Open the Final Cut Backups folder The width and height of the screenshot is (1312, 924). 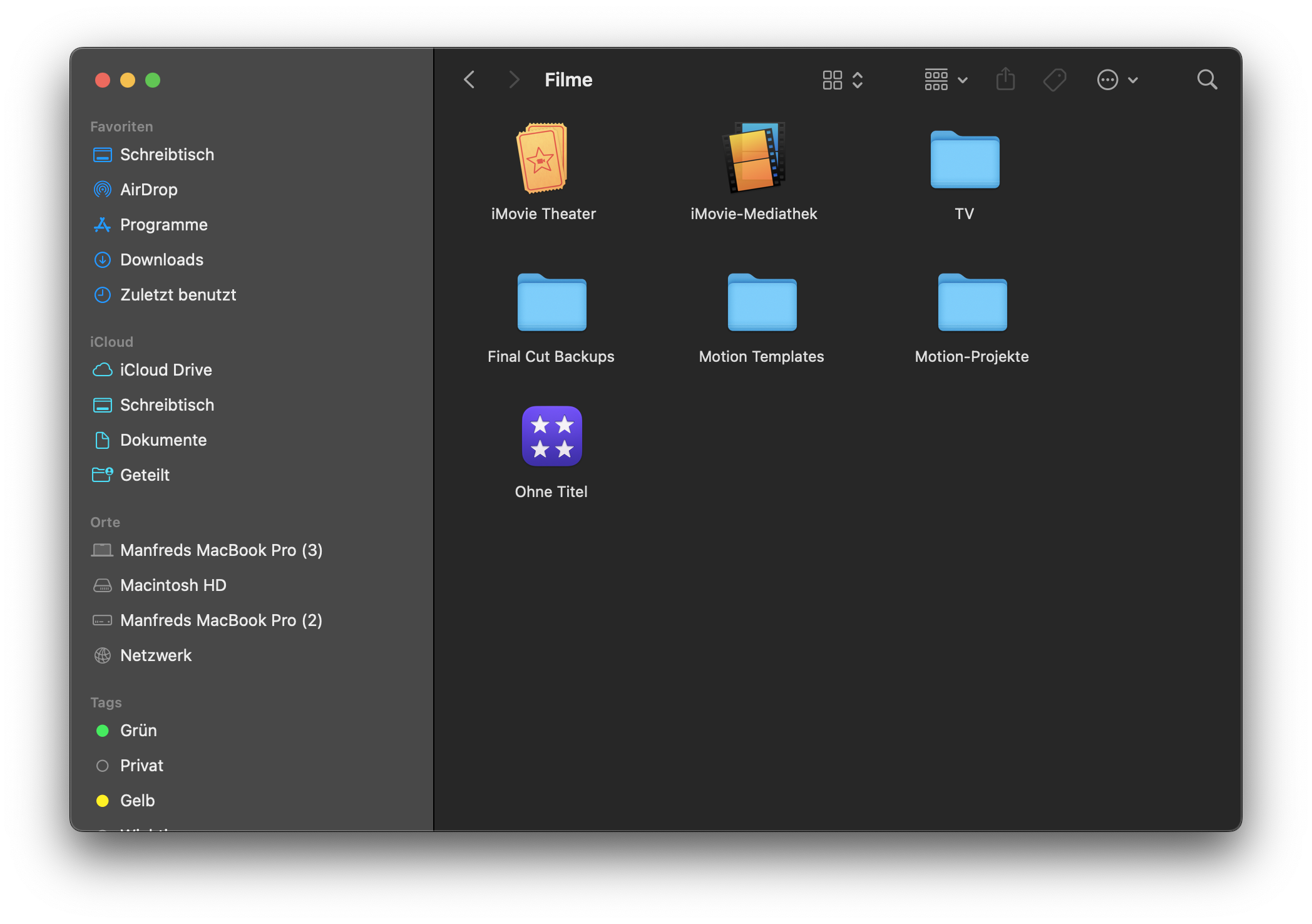551,302
